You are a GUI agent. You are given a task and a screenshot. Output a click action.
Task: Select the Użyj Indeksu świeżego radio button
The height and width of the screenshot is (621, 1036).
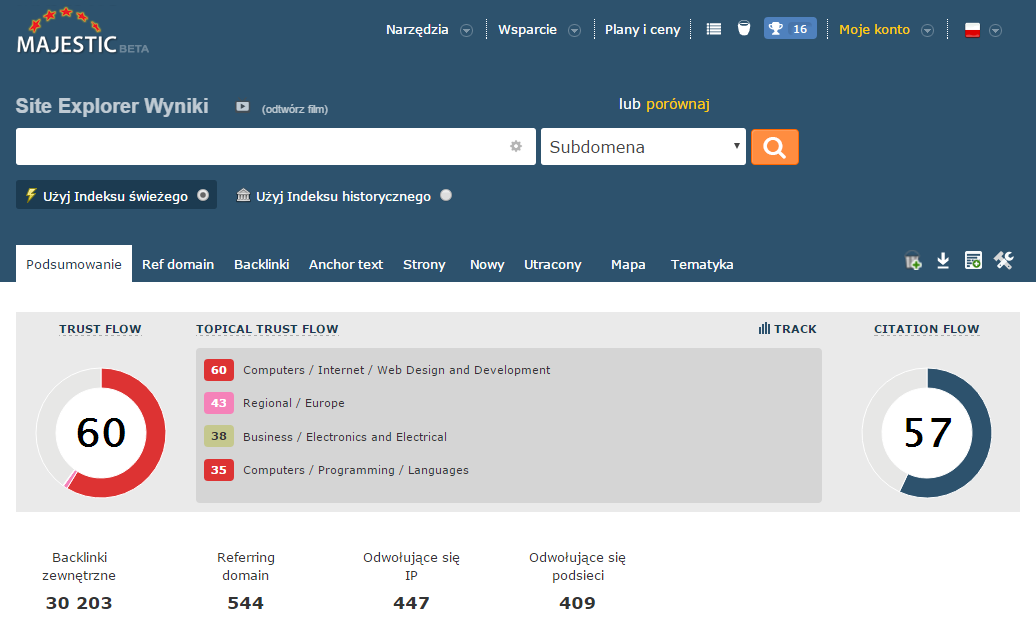click(x=203, y=195)
